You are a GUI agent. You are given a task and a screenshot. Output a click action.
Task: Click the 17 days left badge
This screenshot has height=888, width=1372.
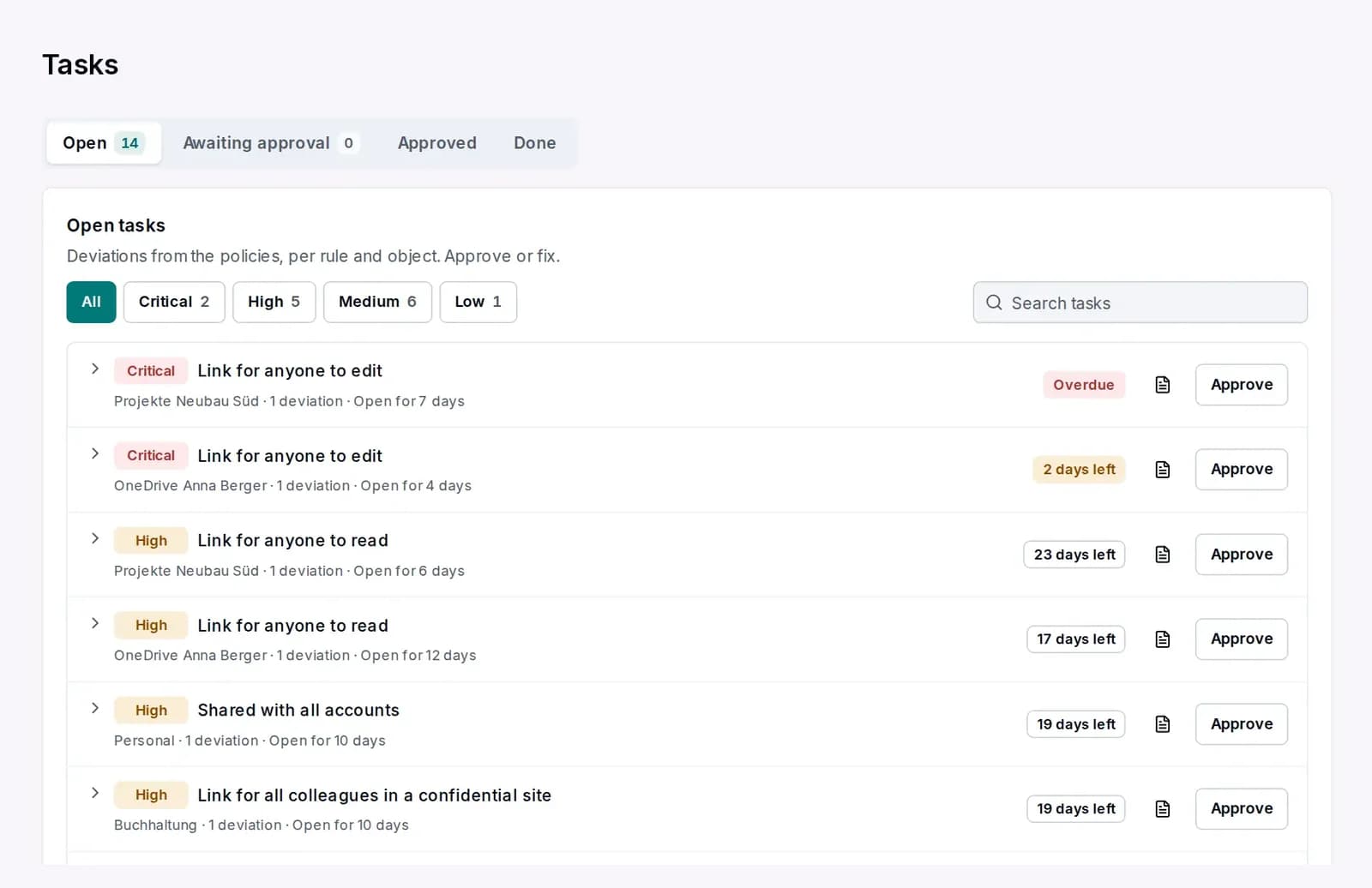tap(1076, 639)
